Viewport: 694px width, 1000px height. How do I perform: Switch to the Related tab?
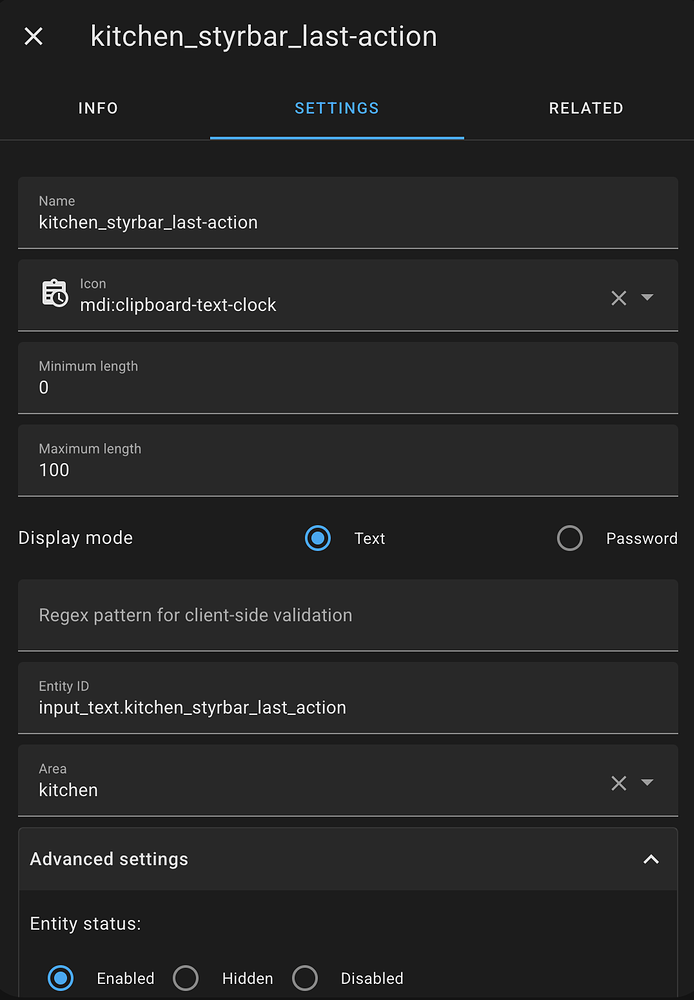(x=586, y=108)
